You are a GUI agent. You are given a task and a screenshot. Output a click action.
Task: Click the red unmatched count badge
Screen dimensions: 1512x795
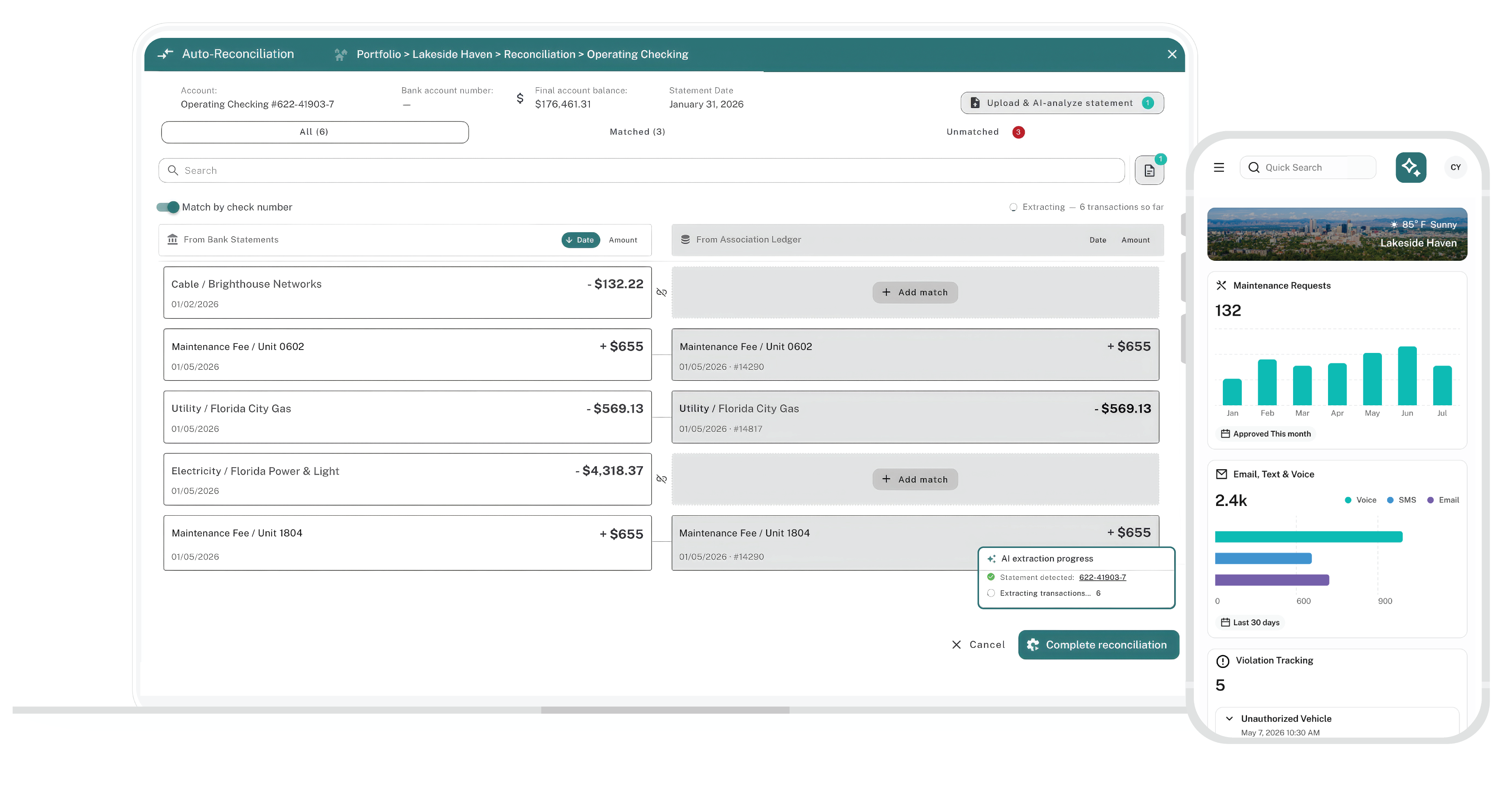click(1018, 132)
